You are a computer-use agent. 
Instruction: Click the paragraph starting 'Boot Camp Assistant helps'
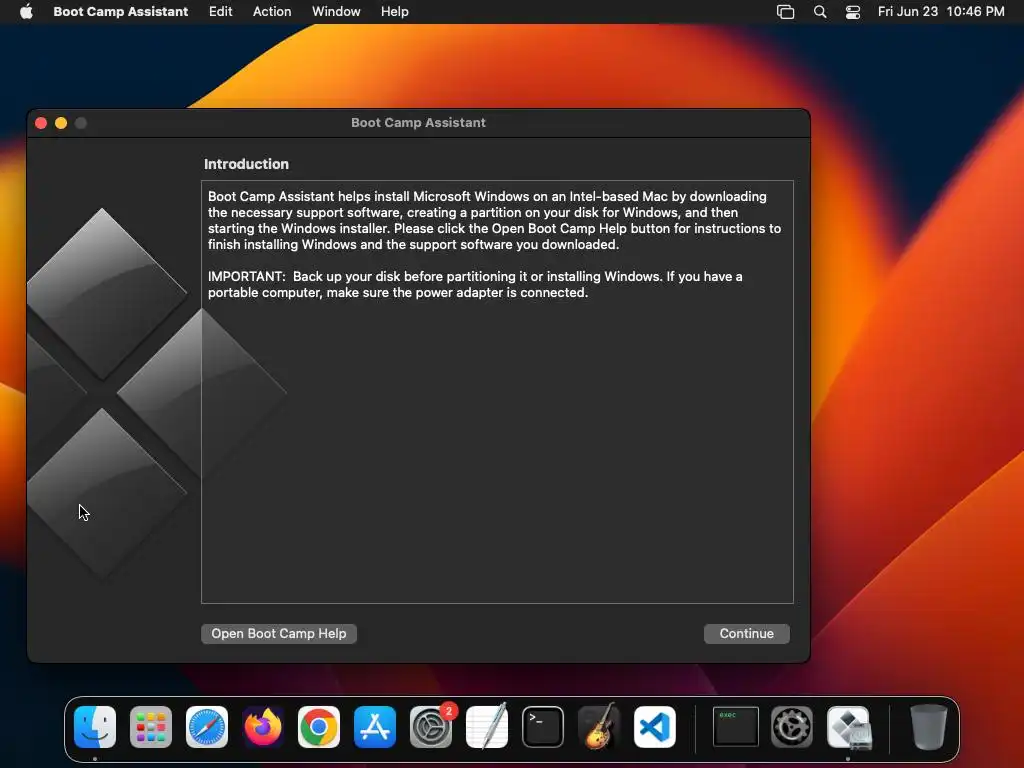click(494, 221)
